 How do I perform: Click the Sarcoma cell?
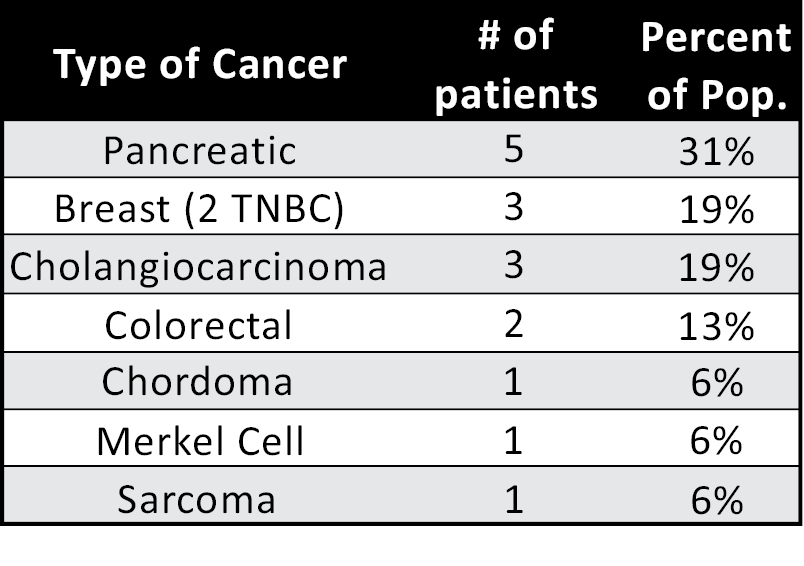point(196,498)
